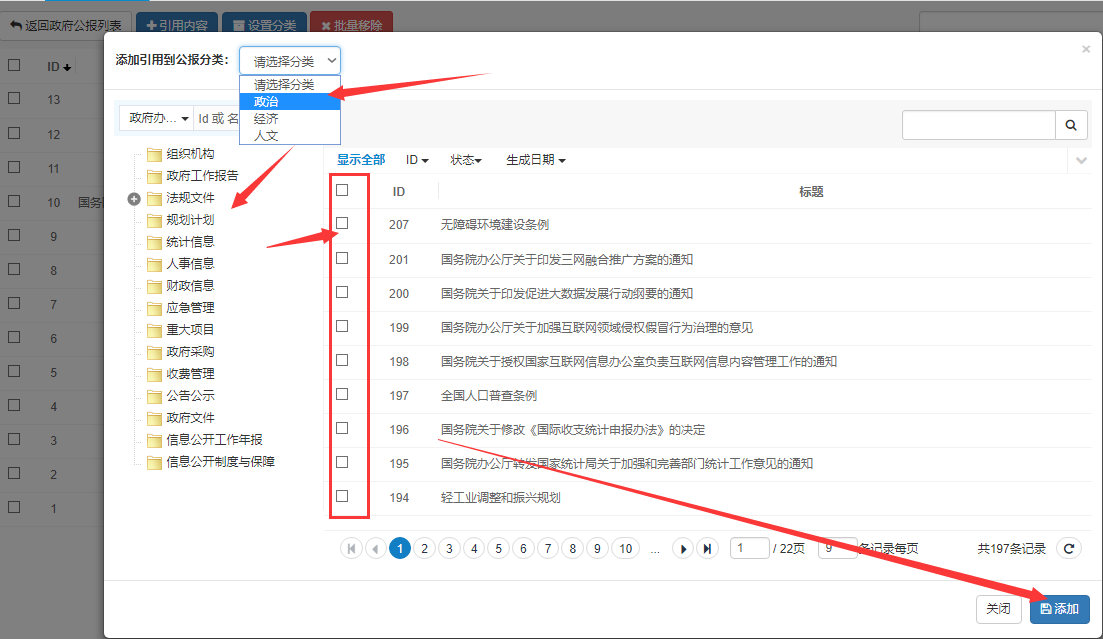Tick the checkbox for row ID 207
The height and width of the screenshot is (639, 1103).
point(342,223)
